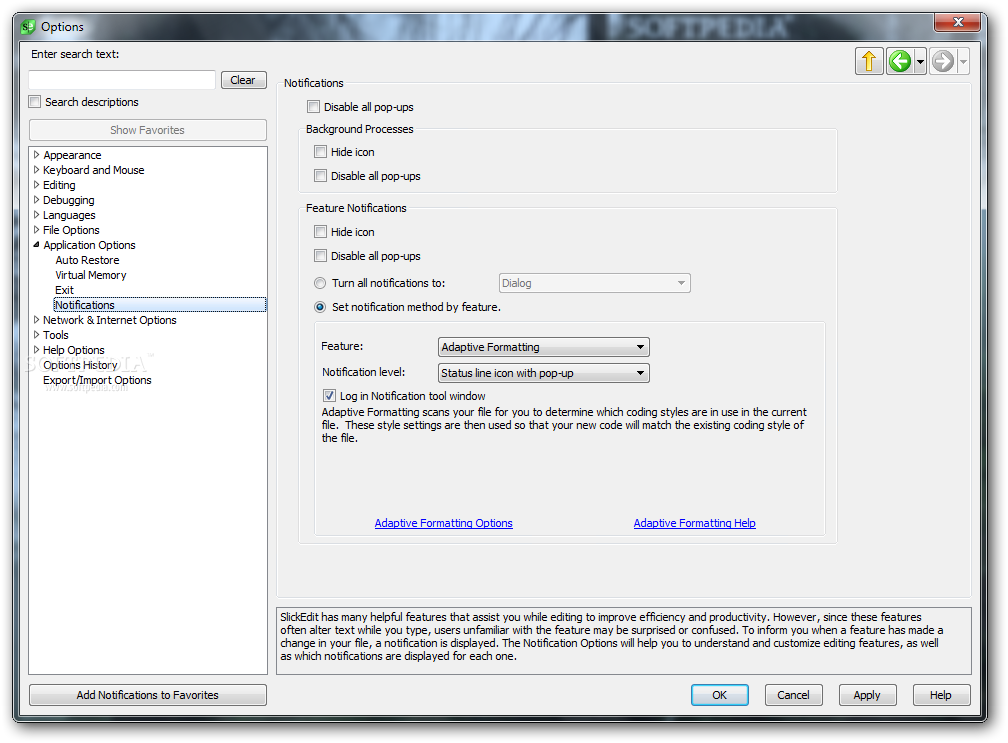Expand the Appearance tree node
The height and width of the screenshot is (743, 1008).
(37, 155)
